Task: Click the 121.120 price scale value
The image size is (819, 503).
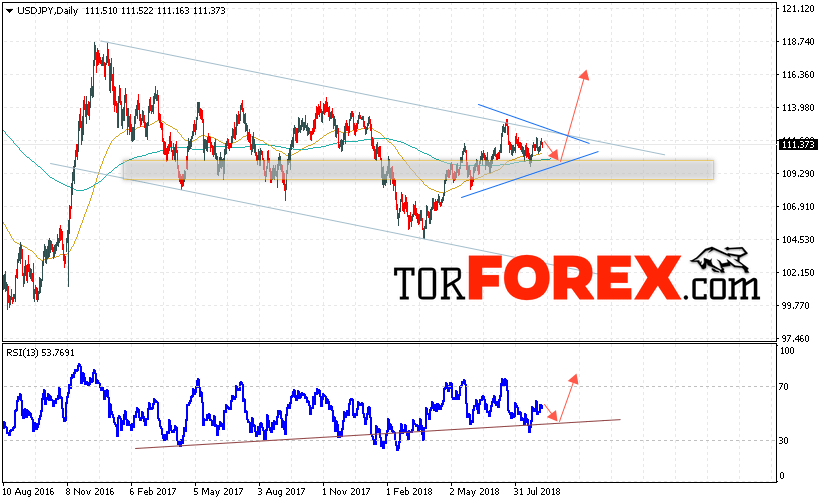Action: [x=798, y=9]
